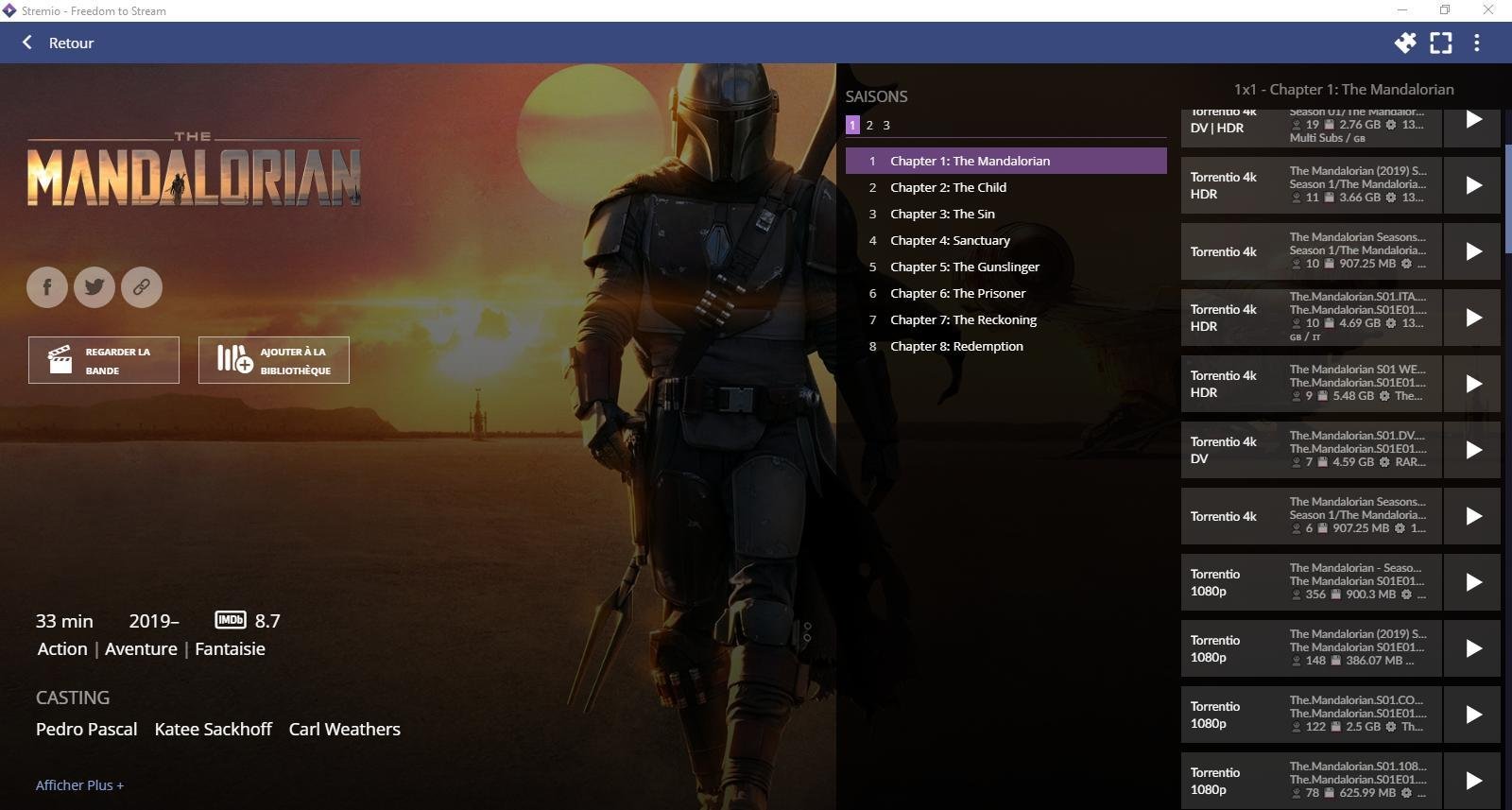Click the Mandalorian title logo
The height and width of the screenshot is (810, 1512).
[194, 170]
